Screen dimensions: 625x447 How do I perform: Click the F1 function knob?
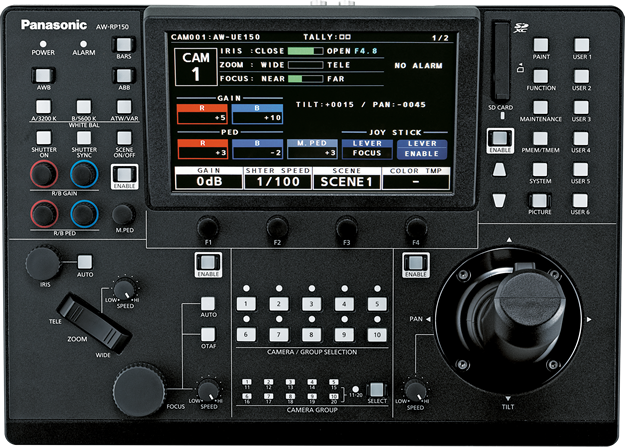pyautogui.click(x=208, y=228)
